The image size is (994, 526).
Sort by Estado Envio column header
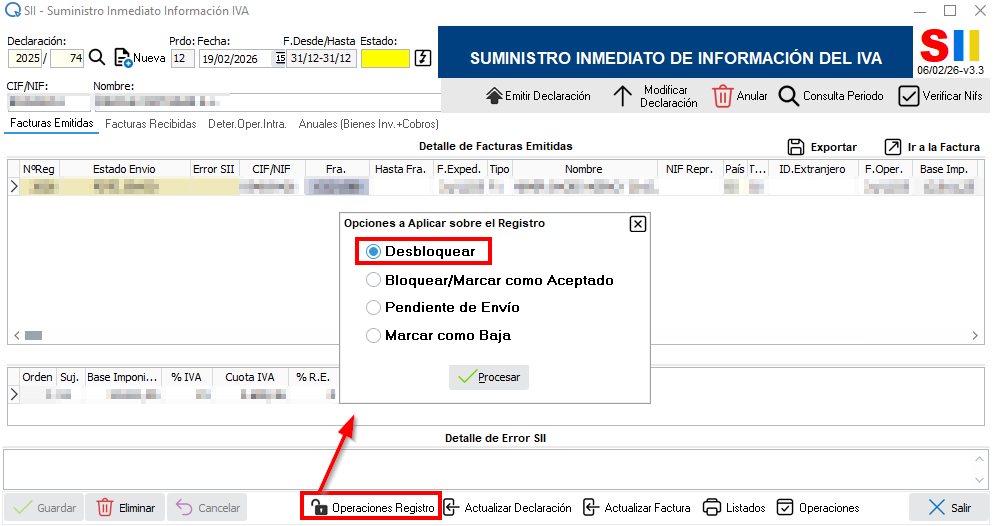pos(124,169)
